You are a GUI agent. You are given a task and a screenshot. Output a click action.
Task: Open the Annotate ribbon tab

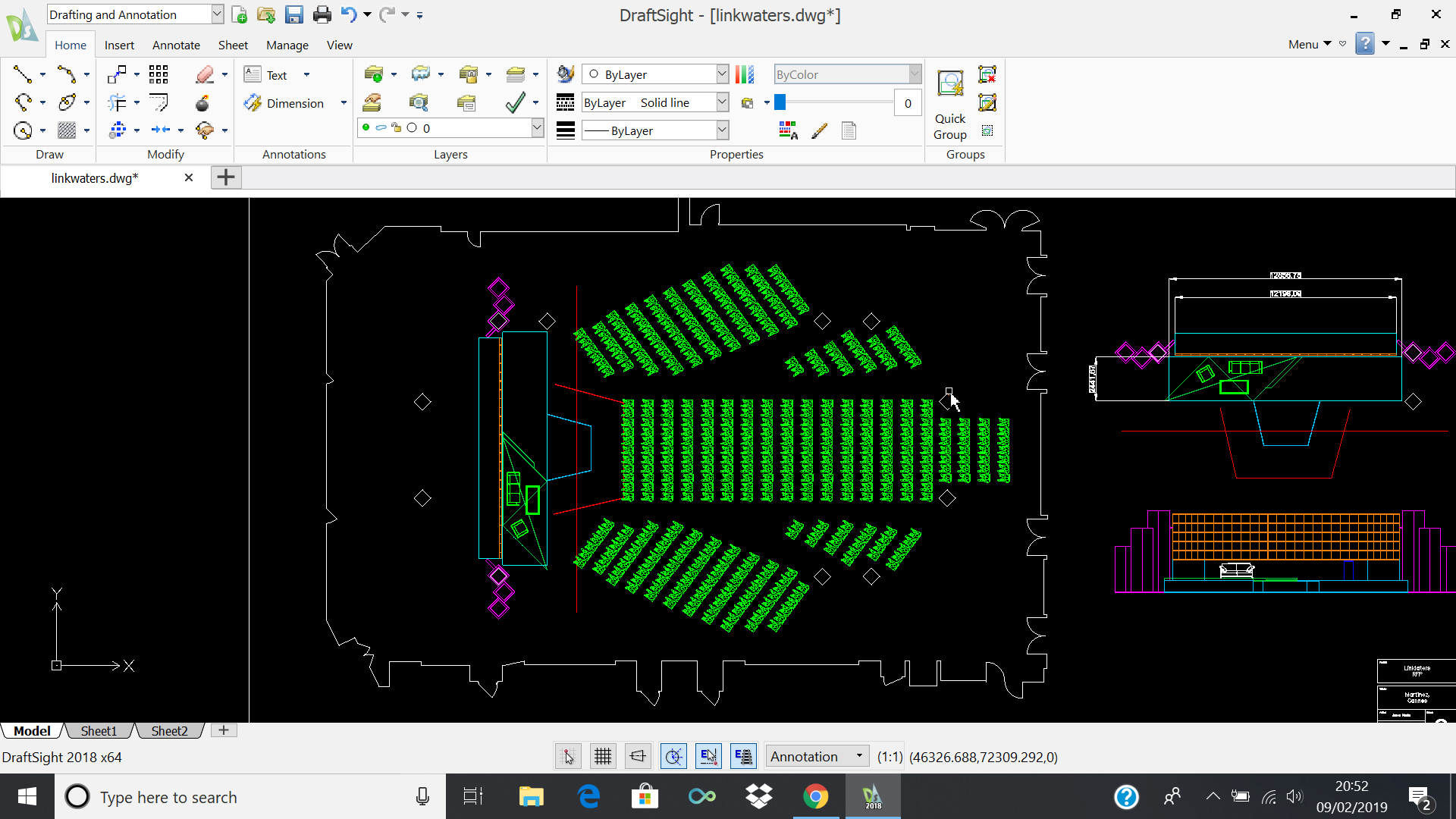[176, 45]
